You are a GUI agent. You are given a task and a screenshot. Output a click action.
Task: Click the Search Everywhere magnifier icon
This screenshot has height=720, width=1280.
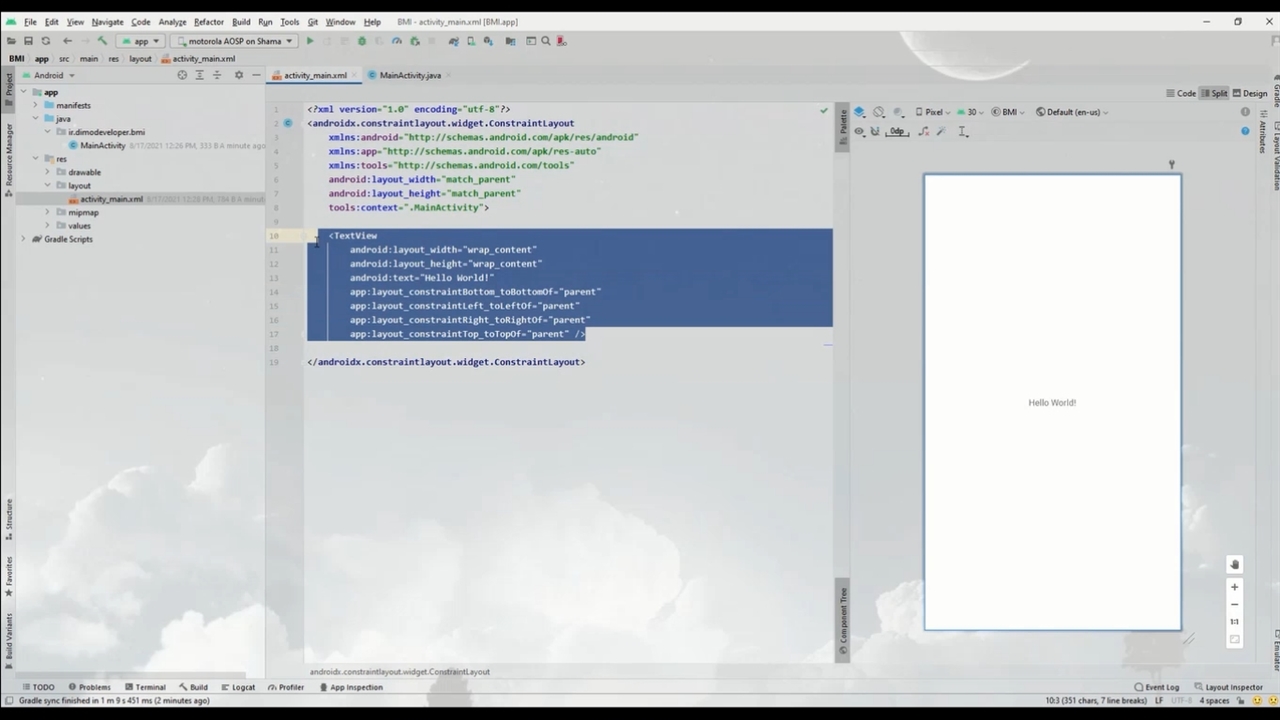[x=546, y=41]
